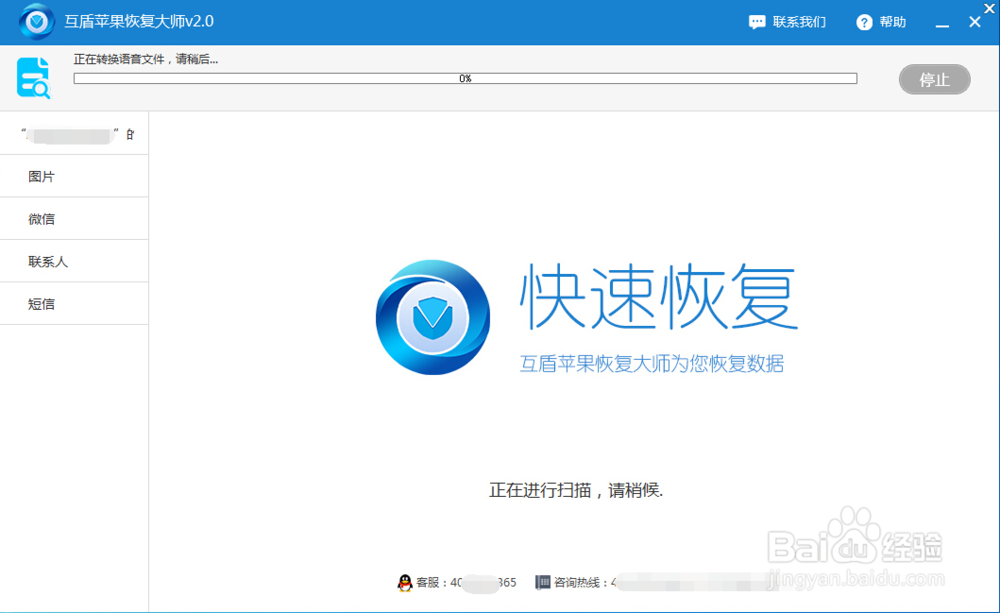The width and height of the screenshot is (1000, 613).
Task: Click the 正在进行扫描 message text
Action: click(x=576, y=490)
